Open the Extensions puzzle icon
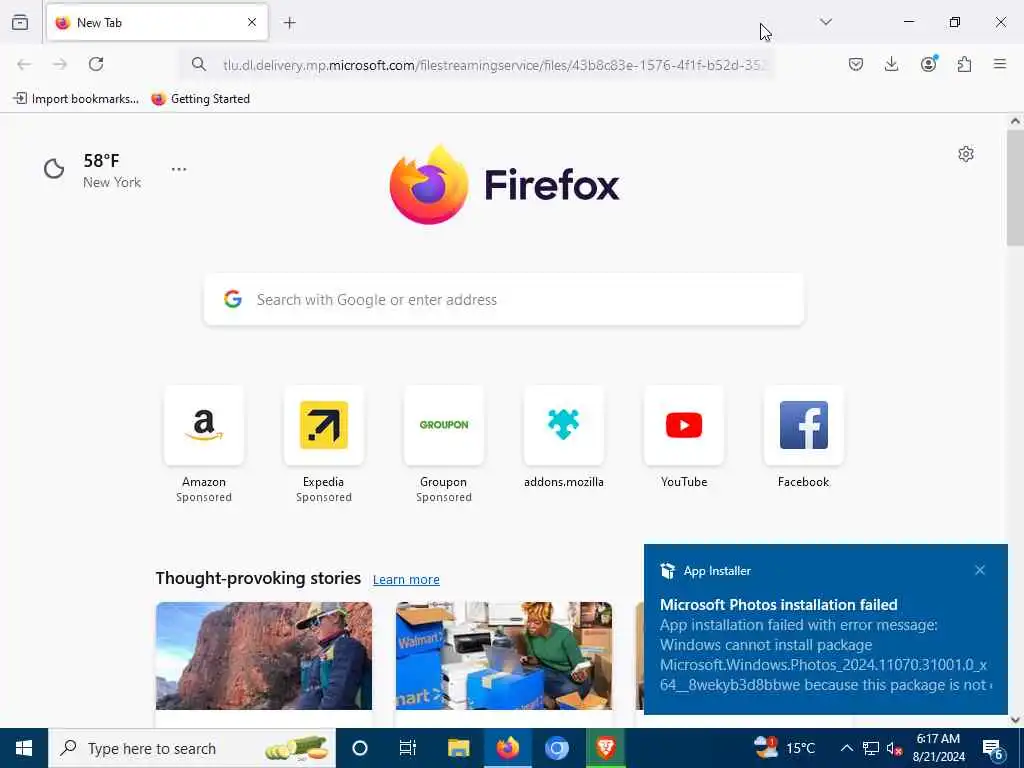 pos(965,64)
